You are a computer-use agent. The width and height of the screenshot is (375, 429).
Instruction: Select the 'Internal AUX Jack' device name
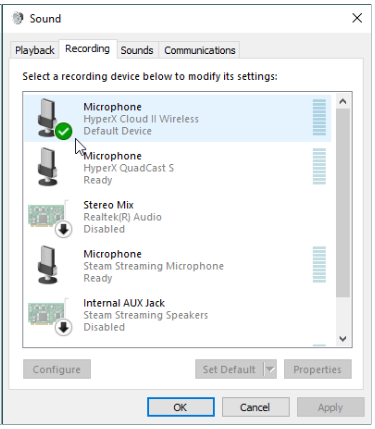124,303
